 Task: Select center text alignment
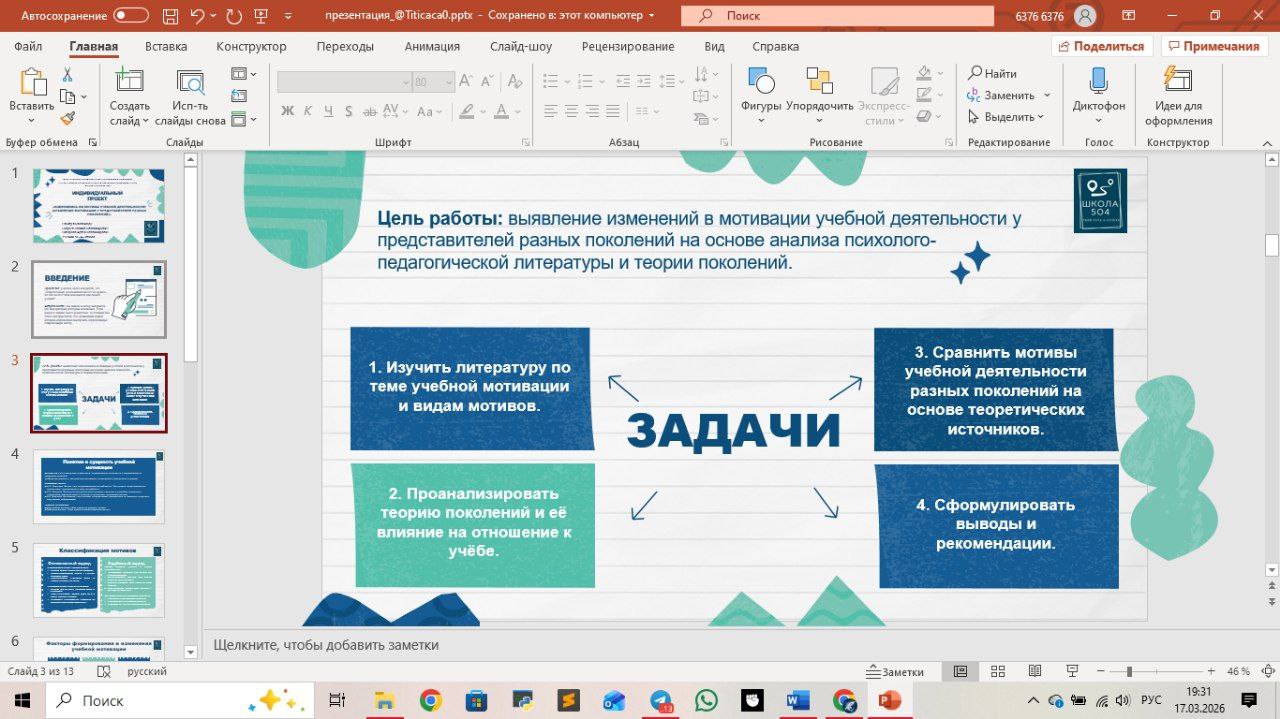[x=570, y=111]
